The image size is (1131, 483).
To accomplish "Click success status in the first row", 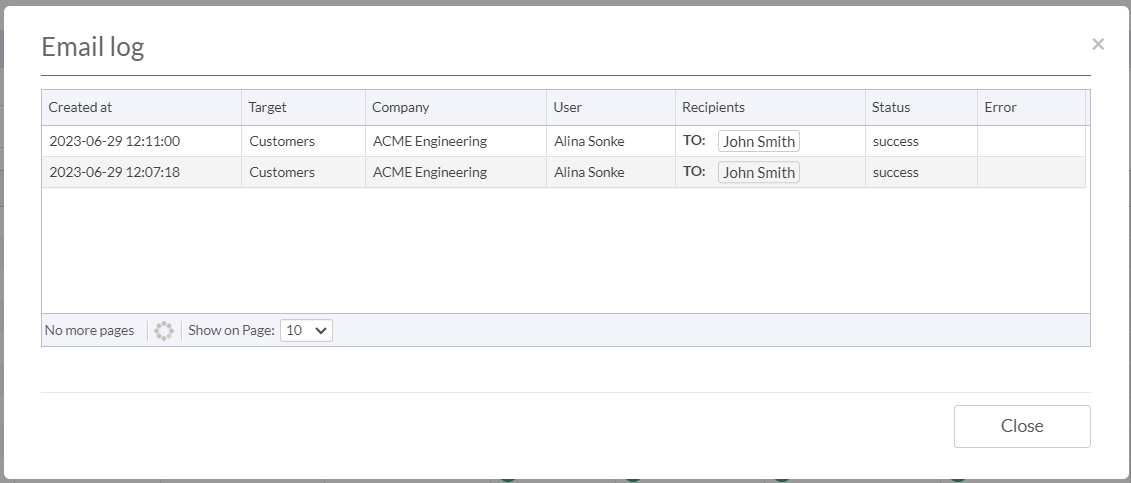I will [x=896, y=141].
